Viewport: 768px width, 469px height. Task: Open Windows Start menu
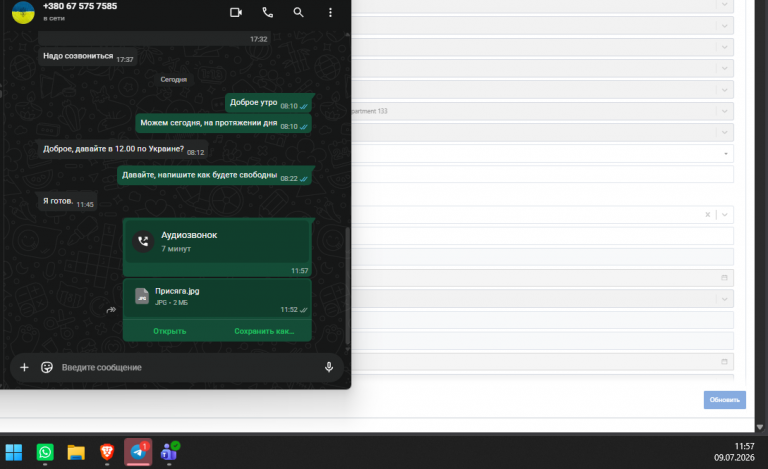tap(14, 452)
